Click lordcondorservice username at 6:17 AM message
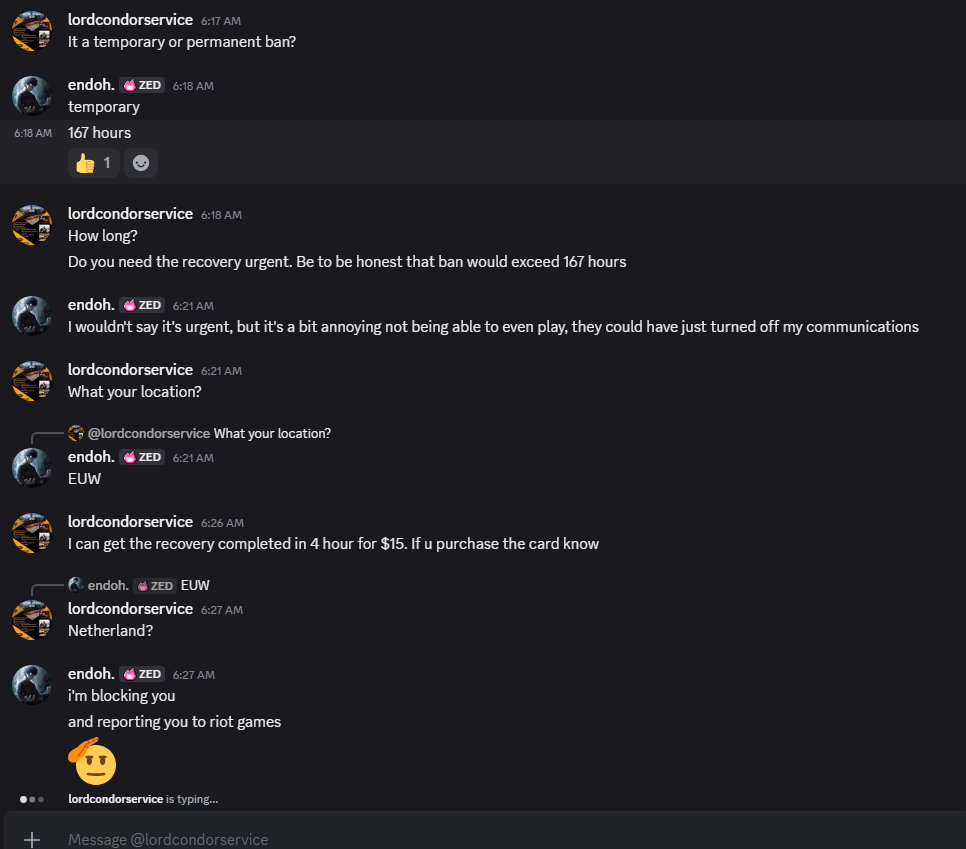 [x=130, y=20]
